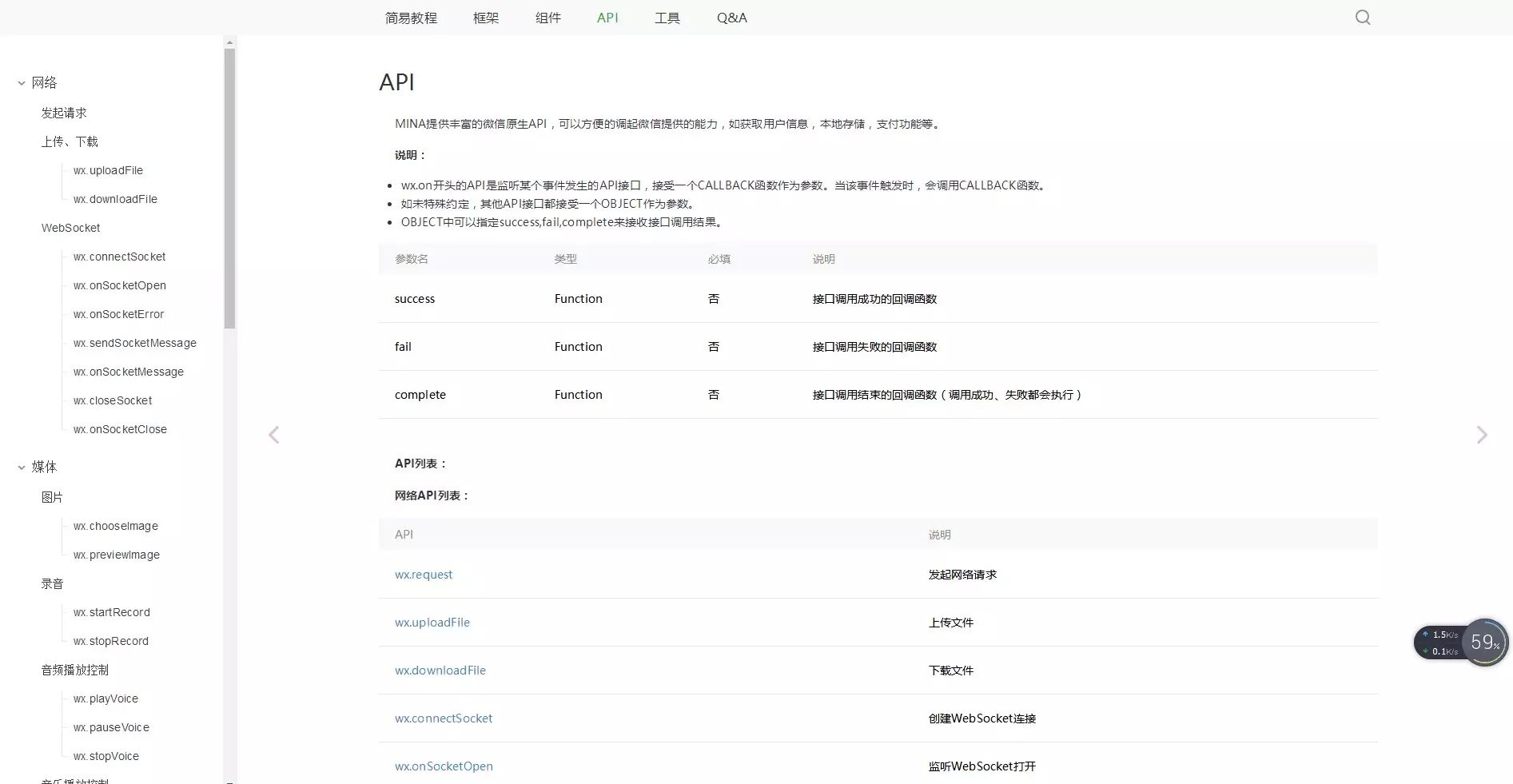Select wx.pauseVoice in the sidebar
This screenshot has height=784, width=1513.
(111, 727)
